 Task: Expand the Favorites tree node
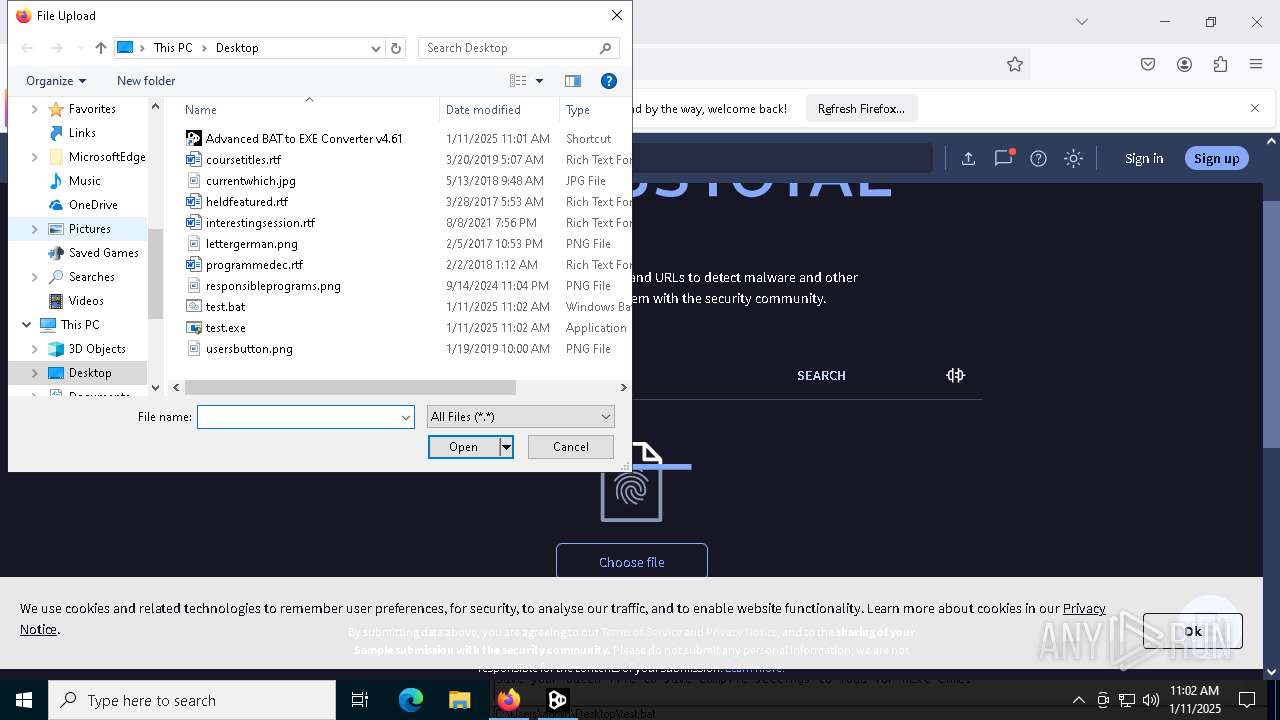[35, 109]
